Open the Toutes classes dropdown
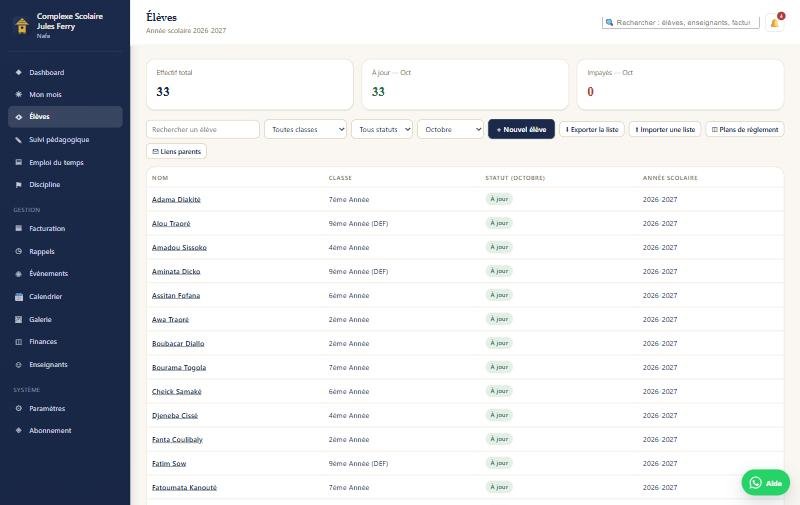800x505 pixels. [x=305, y=130]
